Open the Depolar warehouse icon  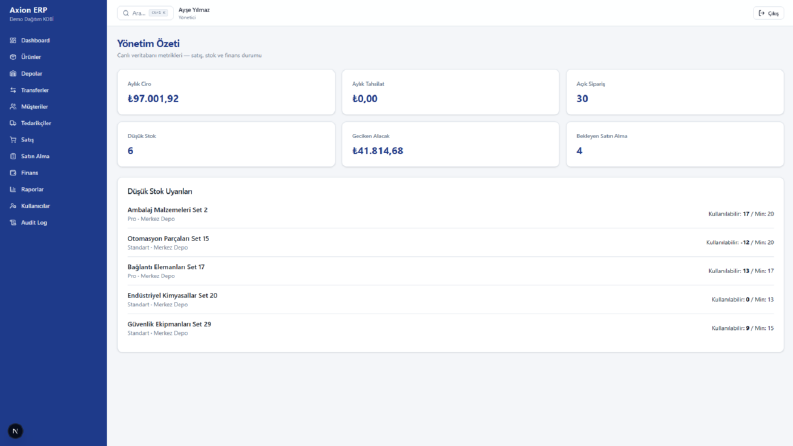pyautogui.click(x=13, y=74)
